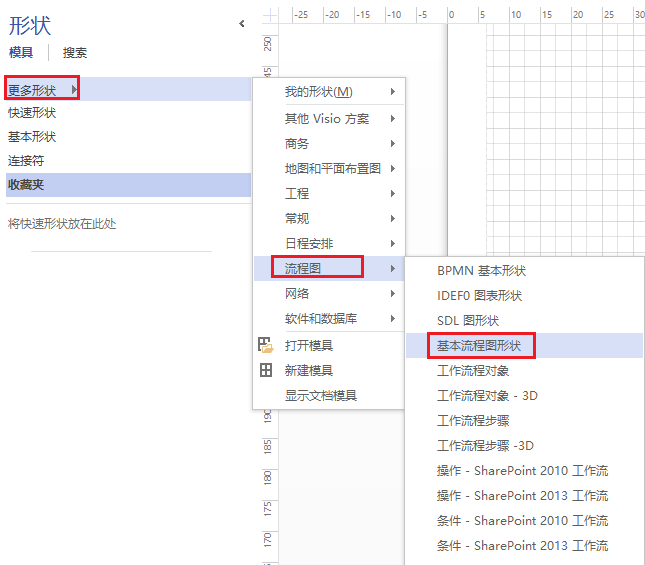The image size is (645, 565).
Task: Select the 收藏夹 stencil
Action: tap(128, 185)
